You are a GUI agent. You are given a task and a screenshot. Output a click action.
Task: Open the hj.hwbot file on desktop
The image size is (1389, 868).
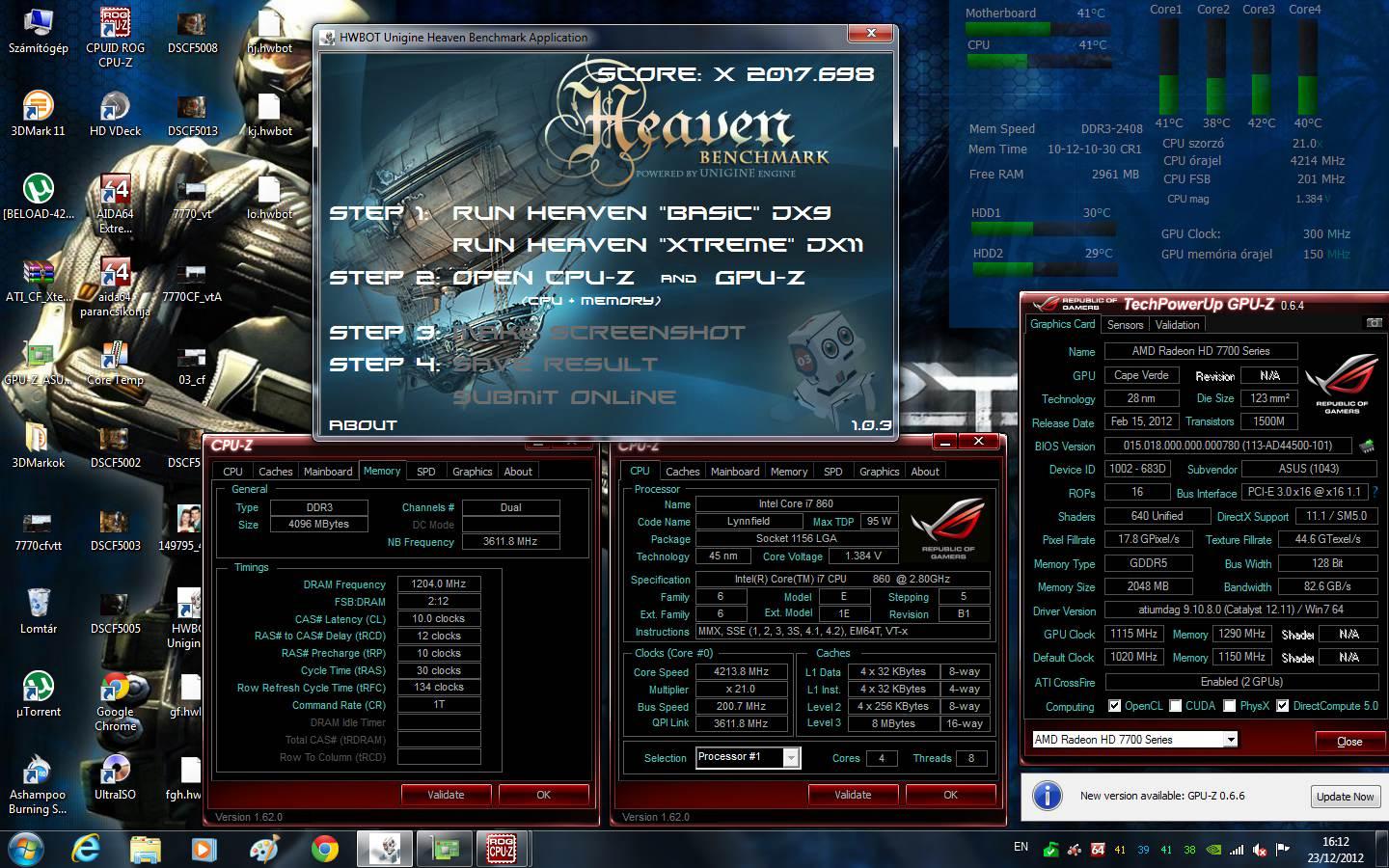pos(269,31)
